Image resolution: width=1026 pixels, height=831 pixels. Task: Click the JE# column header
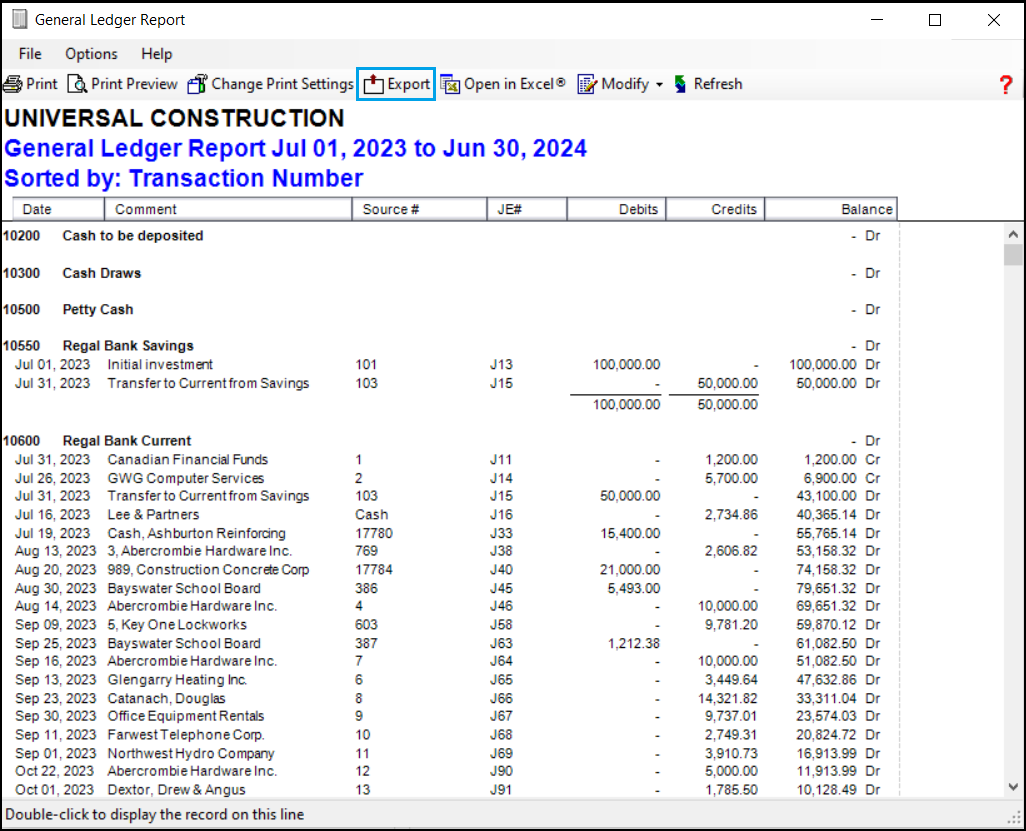(527, 209)
